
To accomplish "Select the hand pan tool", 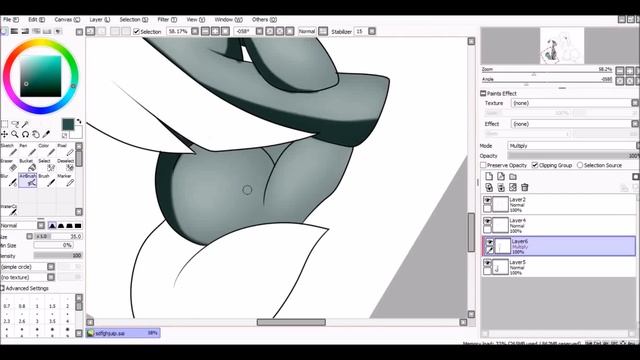I will [x=36, y=134].
